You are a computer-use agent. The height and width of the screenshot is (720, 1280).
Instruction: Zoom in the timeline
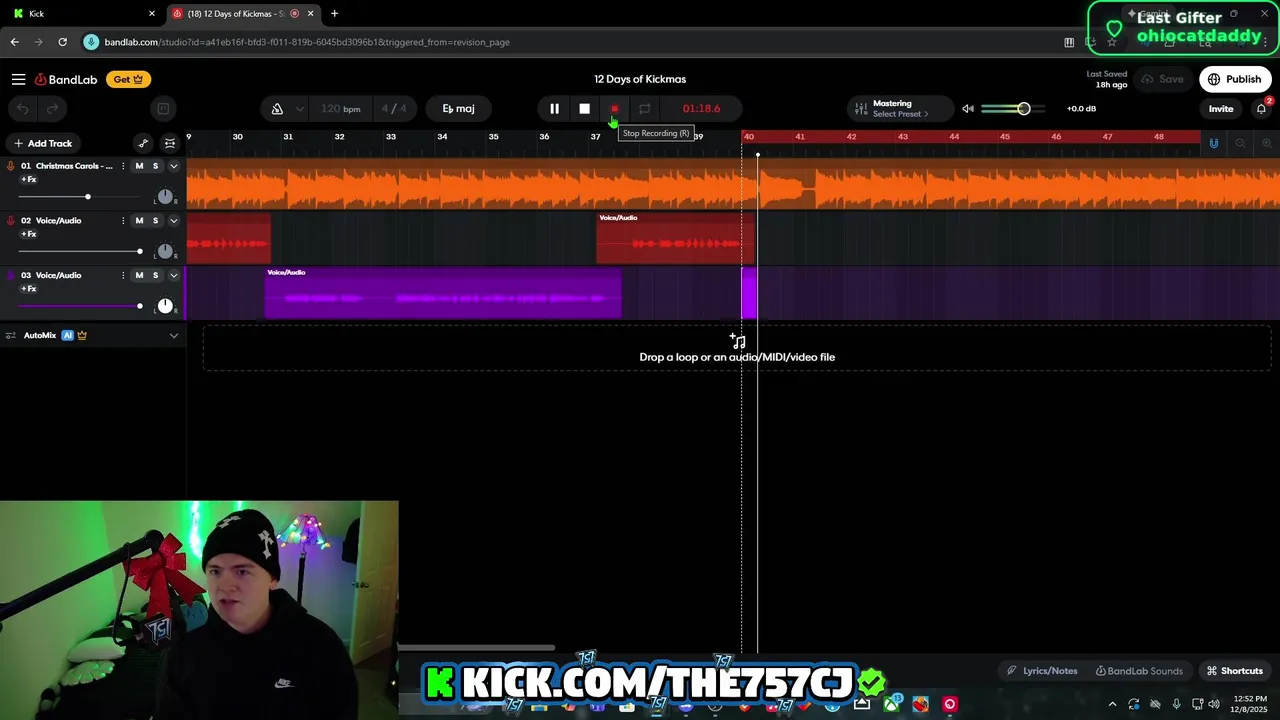click(x=1266, y=143)
